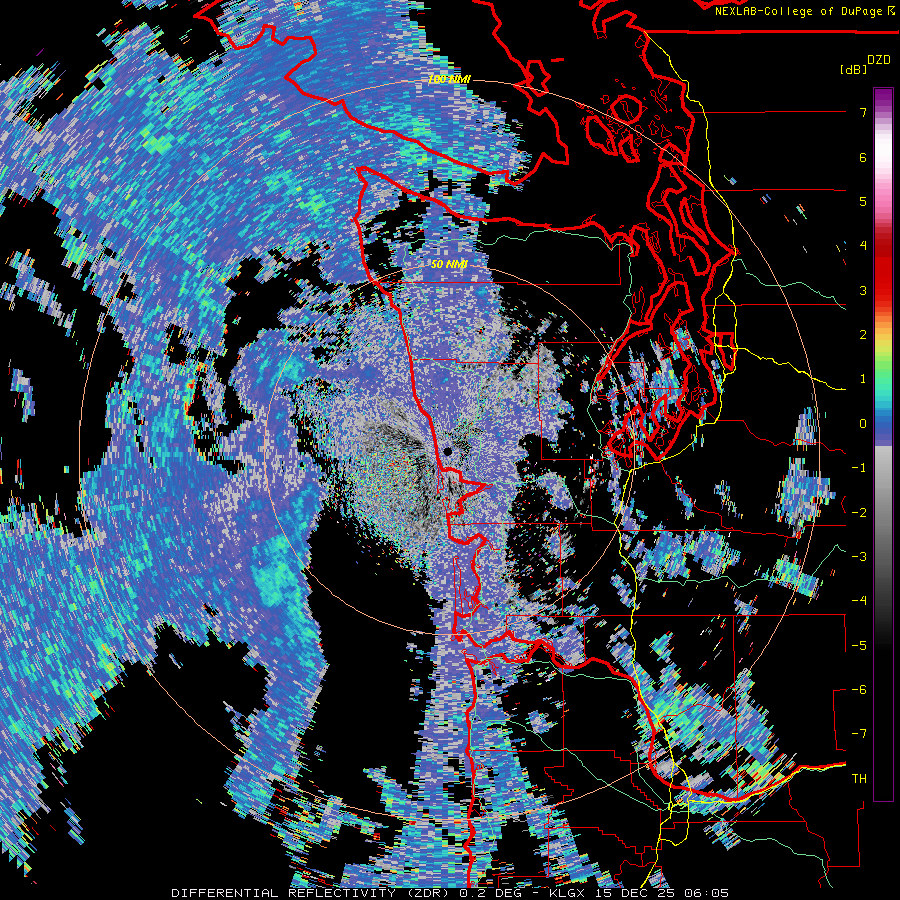Viewport: 900px width, 900px height.
Task: Click the black KLGX radar site dot
Action: click(448, 452)
